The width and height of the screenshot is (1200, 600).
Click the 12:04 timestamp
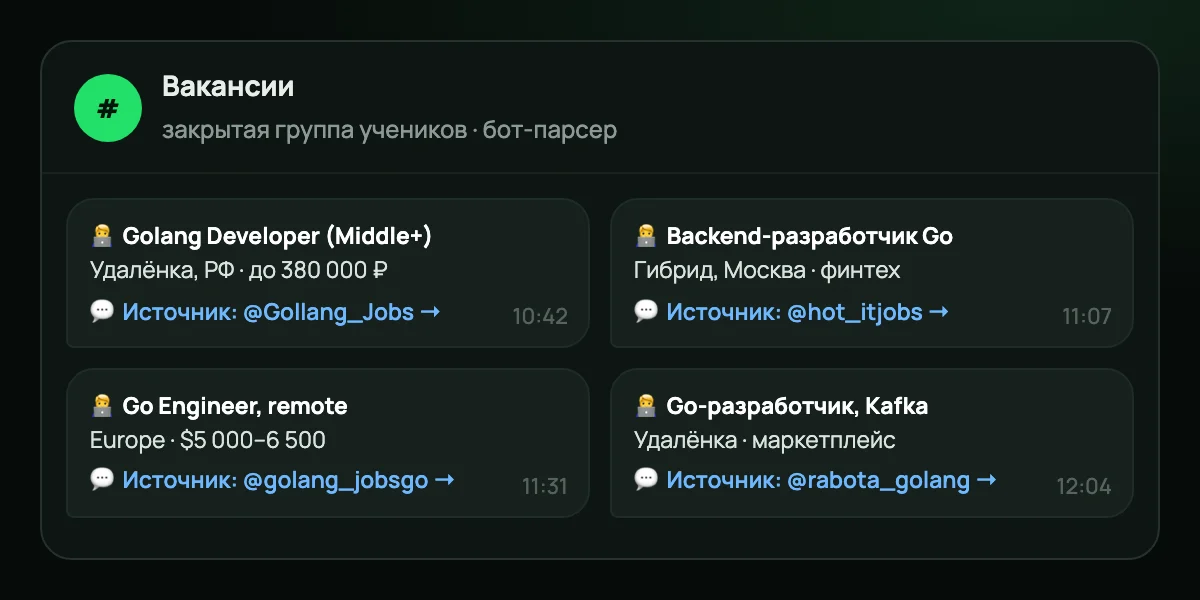pyautogui.click(x=1084, y=487)
